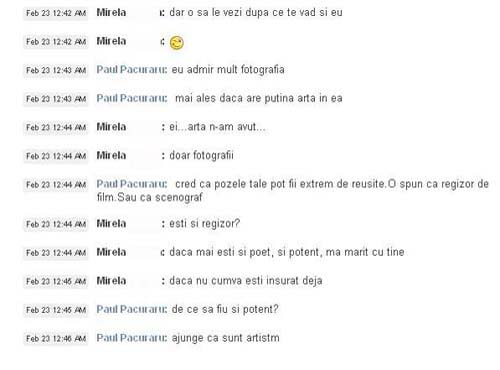The width and height of the screenshot is (500, 370).
Task: Click the message 'de ce sa fiu si potent?'
Action: click(225, 309)
